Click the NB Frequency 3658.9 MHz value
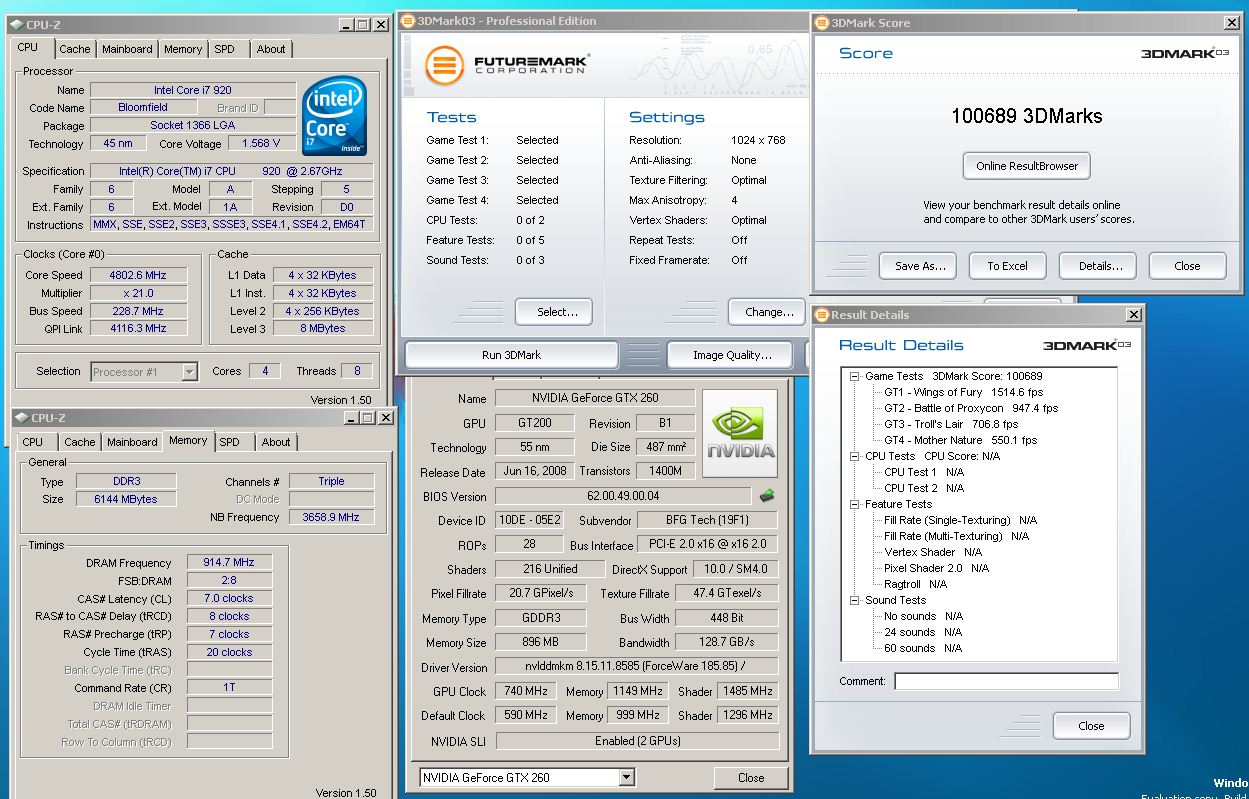Viewport: 1249px width, 799px height. [x=331, y=517]
